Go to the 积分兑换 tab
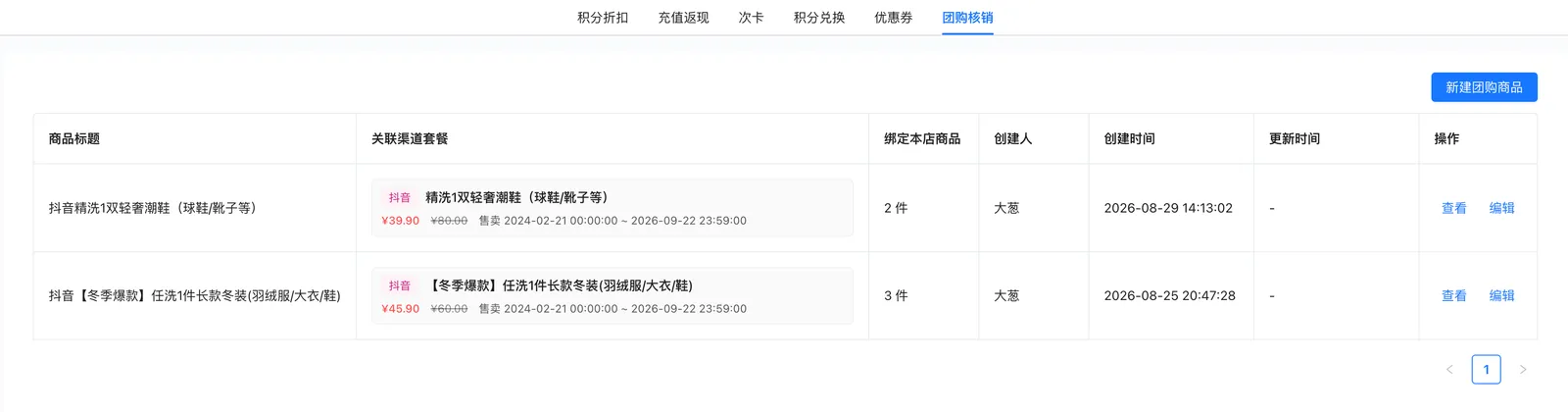The image size is (1568, 412). (819, 18)
